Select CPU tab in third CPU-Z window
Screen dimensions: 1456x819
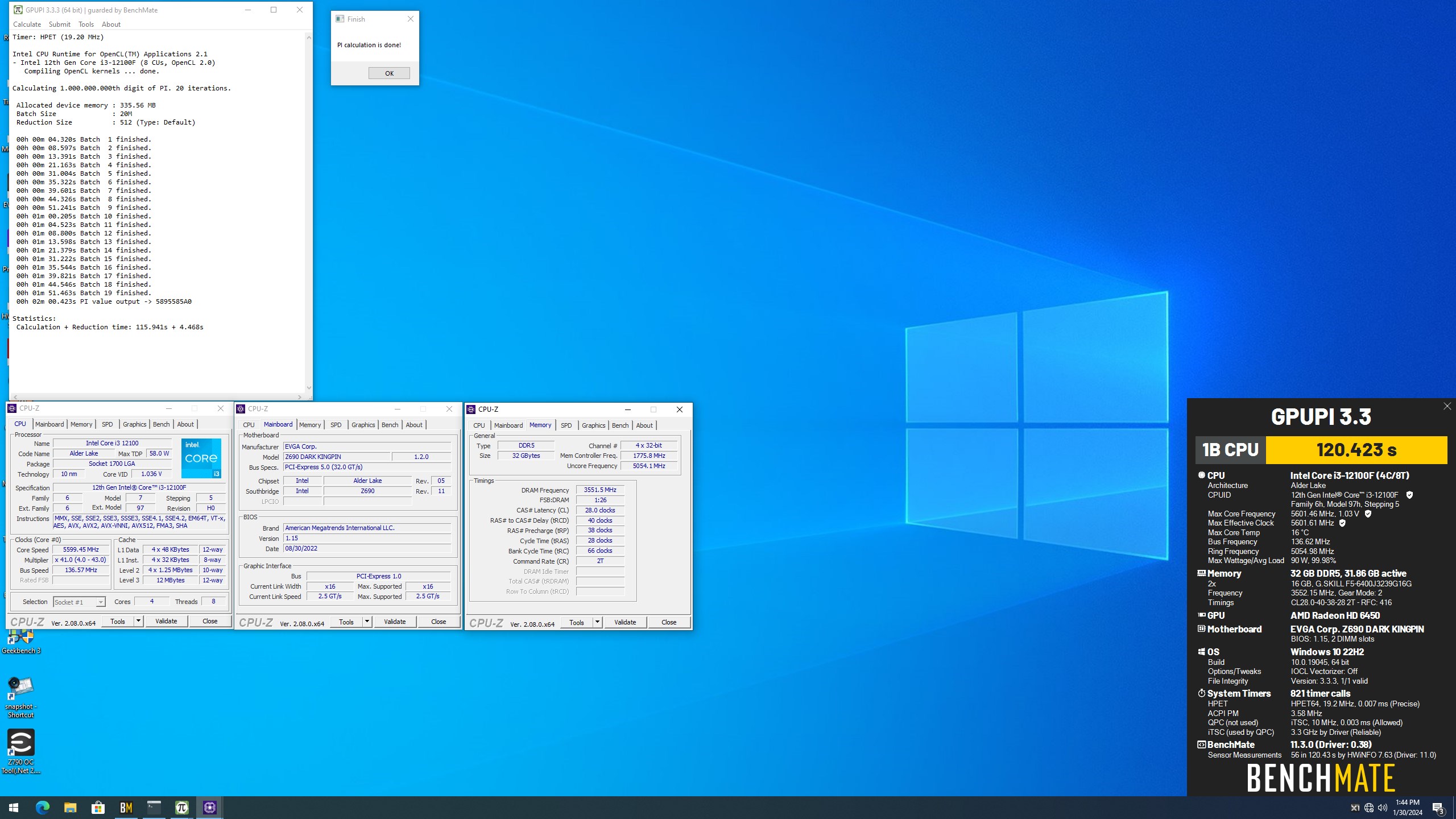click(479, 425)
